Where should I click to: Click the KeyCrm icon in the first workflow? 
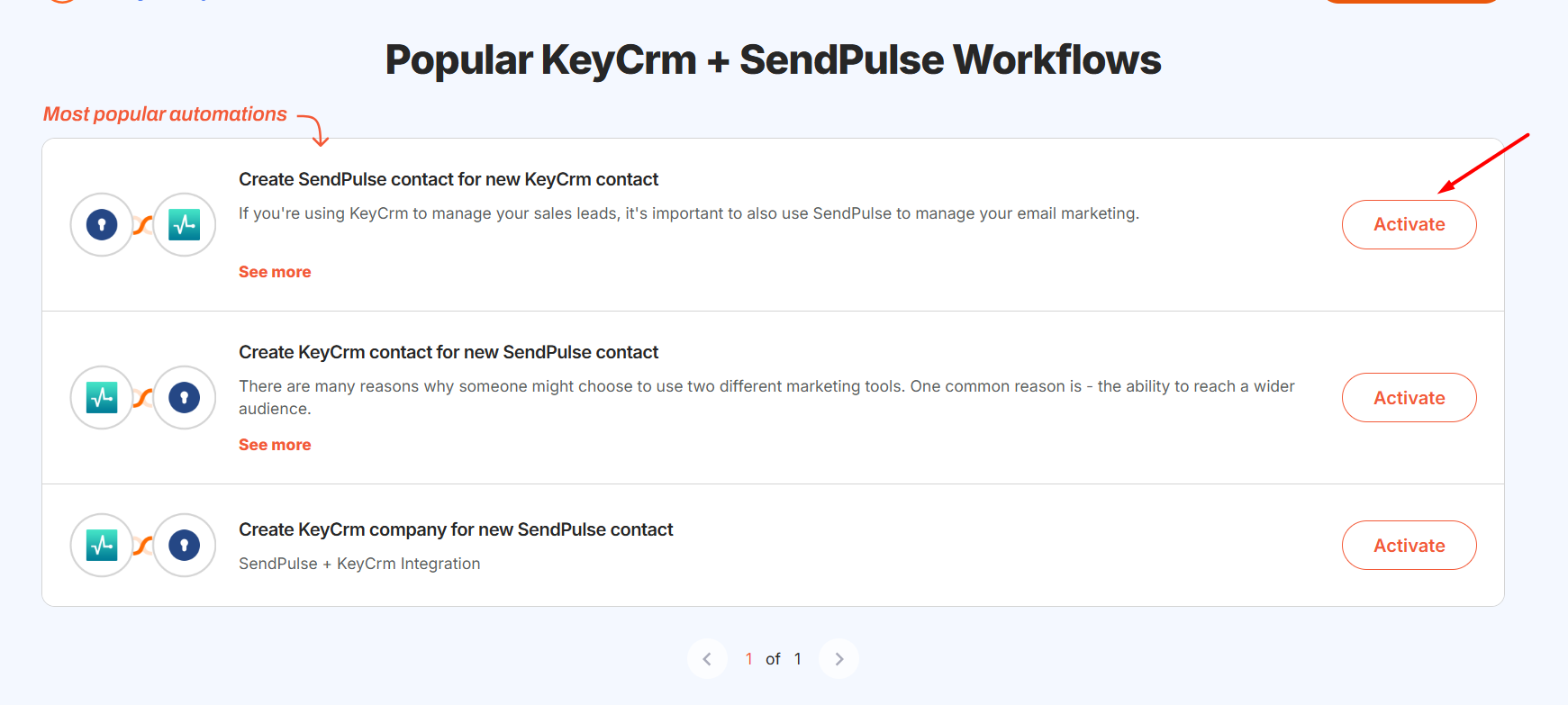click(x=102, y=224)
